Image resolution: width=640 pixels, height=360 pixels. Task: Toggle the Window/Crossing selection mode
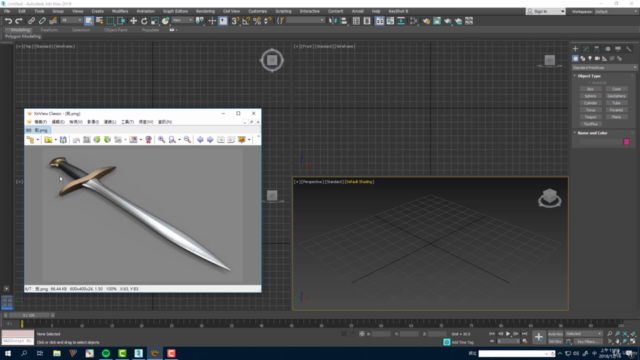point(121,21)
